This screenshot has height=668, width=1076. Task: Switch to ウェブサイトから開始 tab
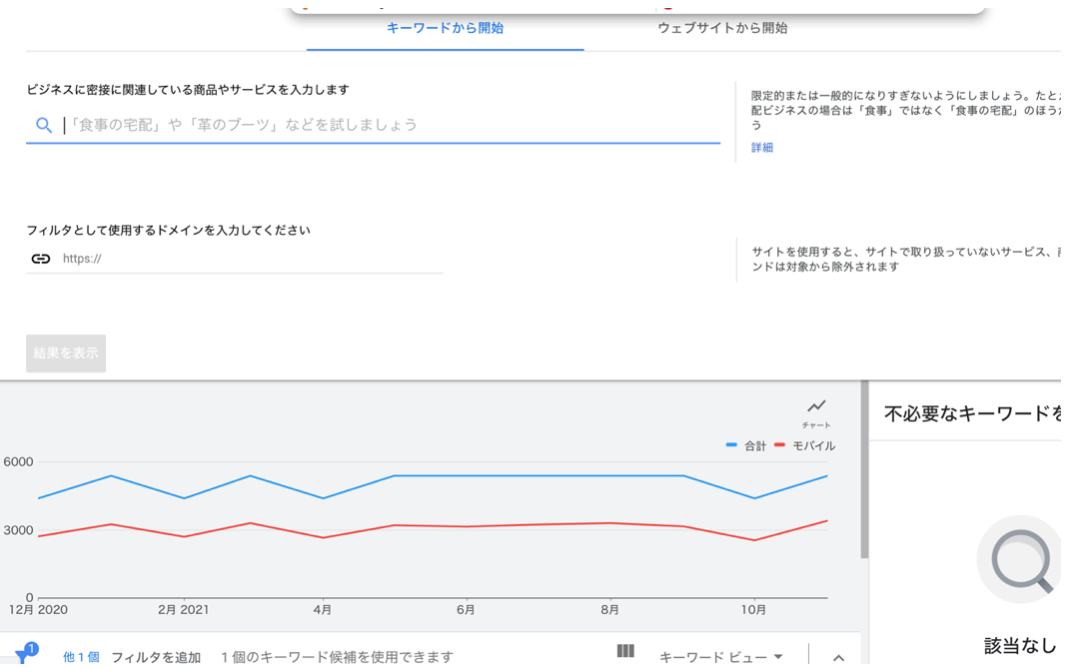722,28
